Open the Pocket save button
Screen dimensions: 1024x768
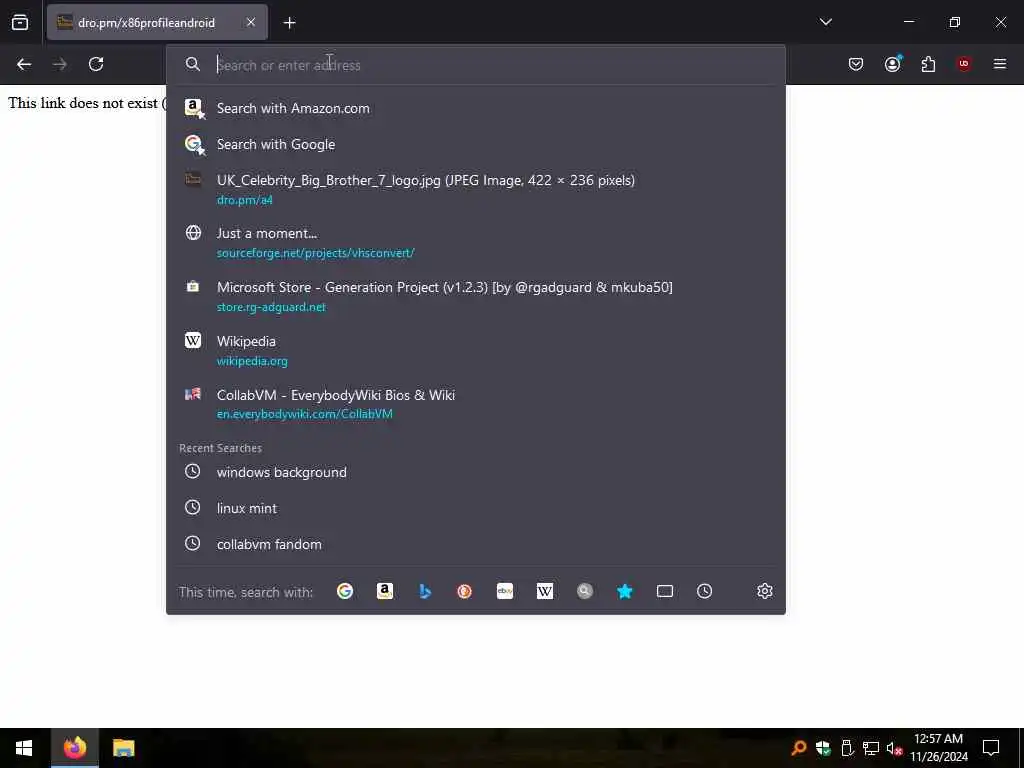[856, 64]
